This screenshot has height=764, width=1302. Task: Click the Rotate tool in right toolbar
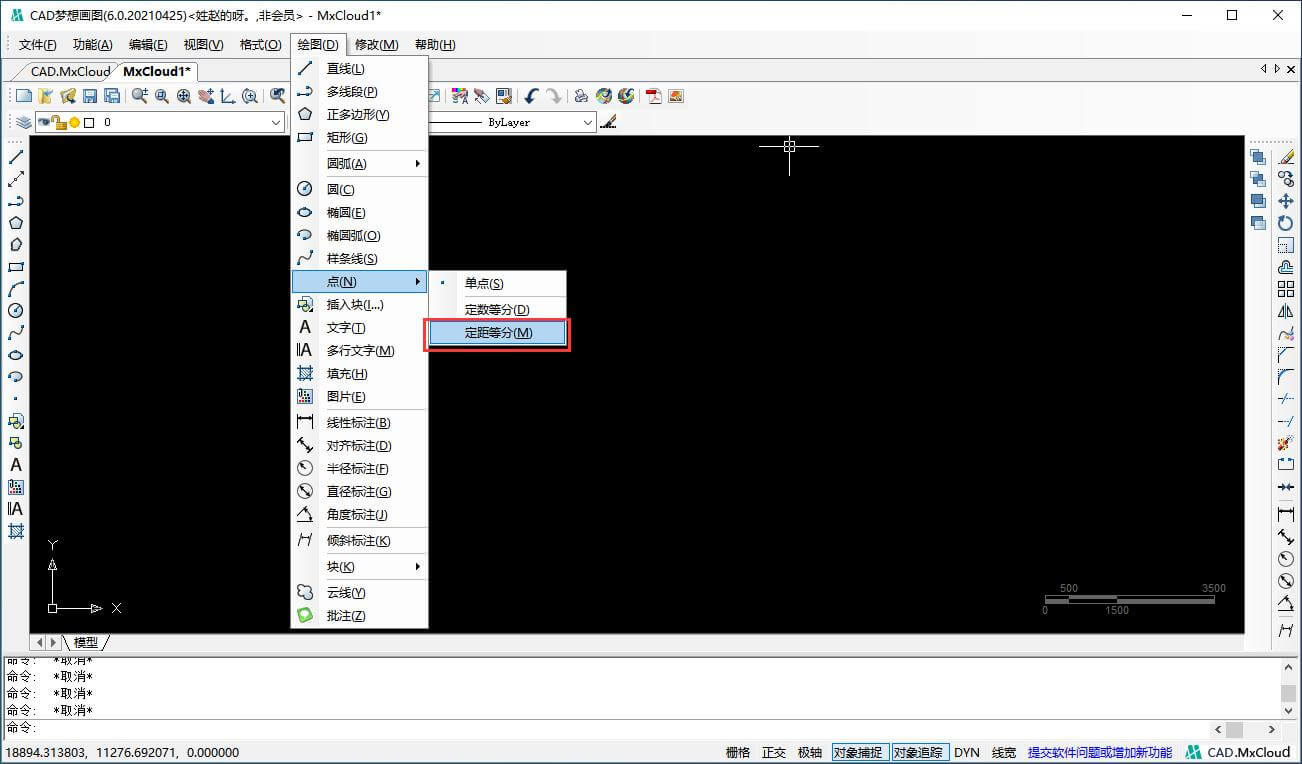pos(1286,223)
